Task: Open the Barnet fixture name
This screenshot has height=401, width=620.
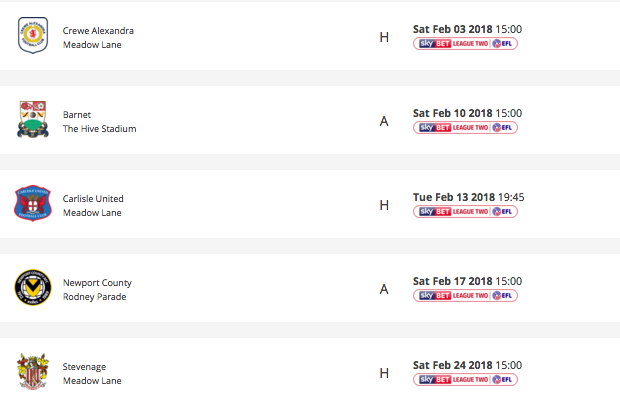Action: 77,114
